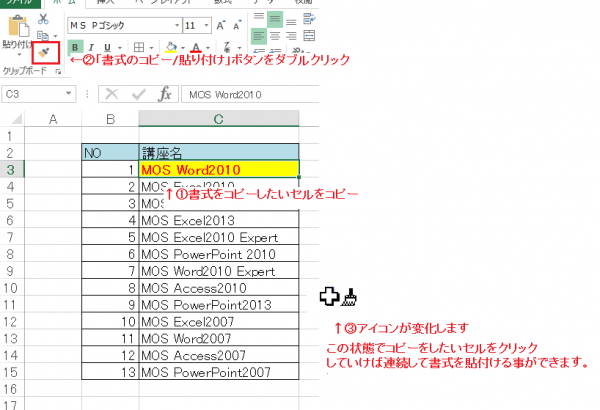Click the Insert Function fx icon
Screen dimensions: 600x410
(x=165, y=94)
